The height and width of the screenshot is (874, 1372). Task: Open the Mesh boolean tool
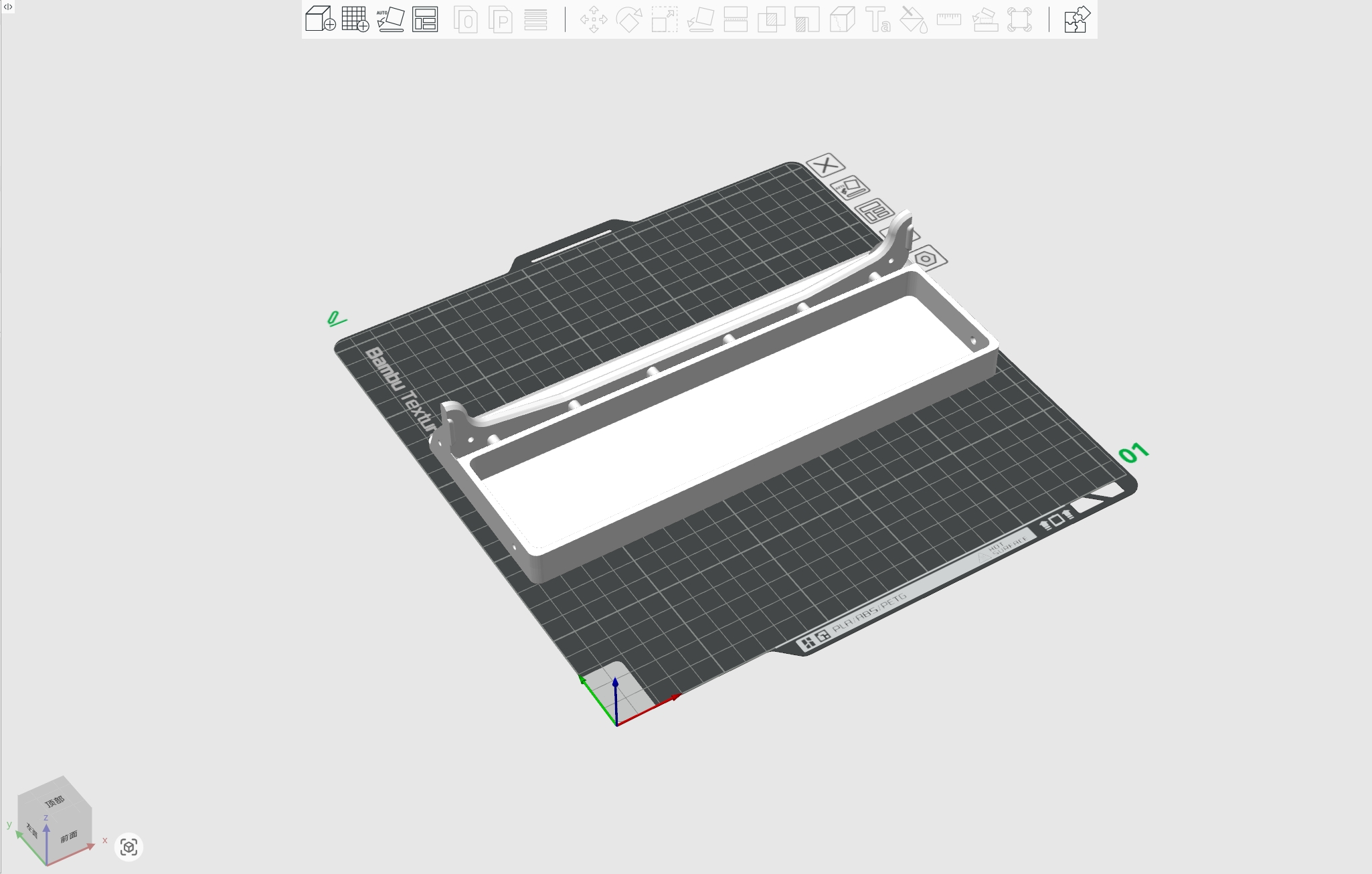click(x=771, y=19)
